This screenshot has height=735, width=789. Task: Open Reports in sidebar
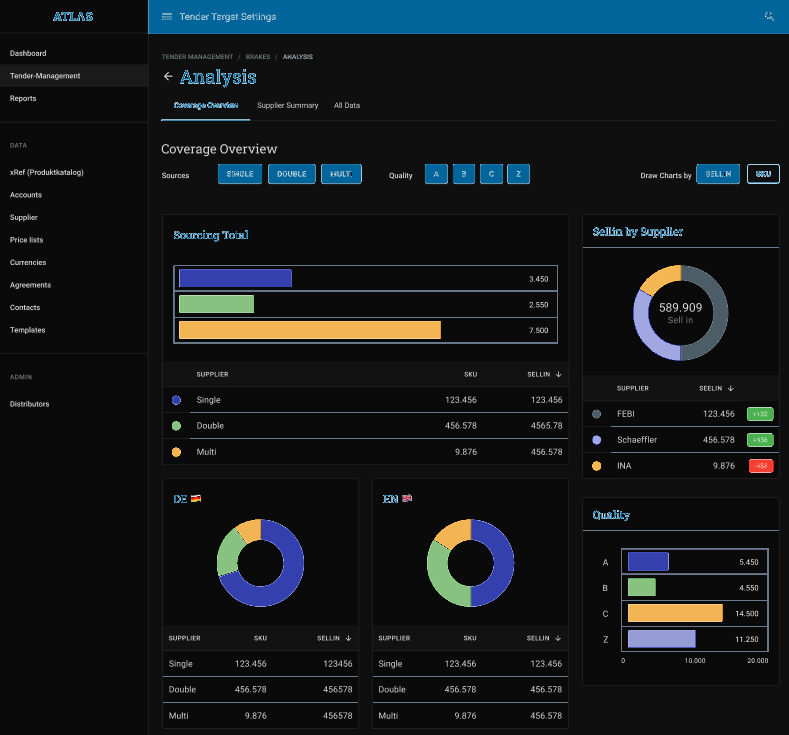tap(74, 99)
